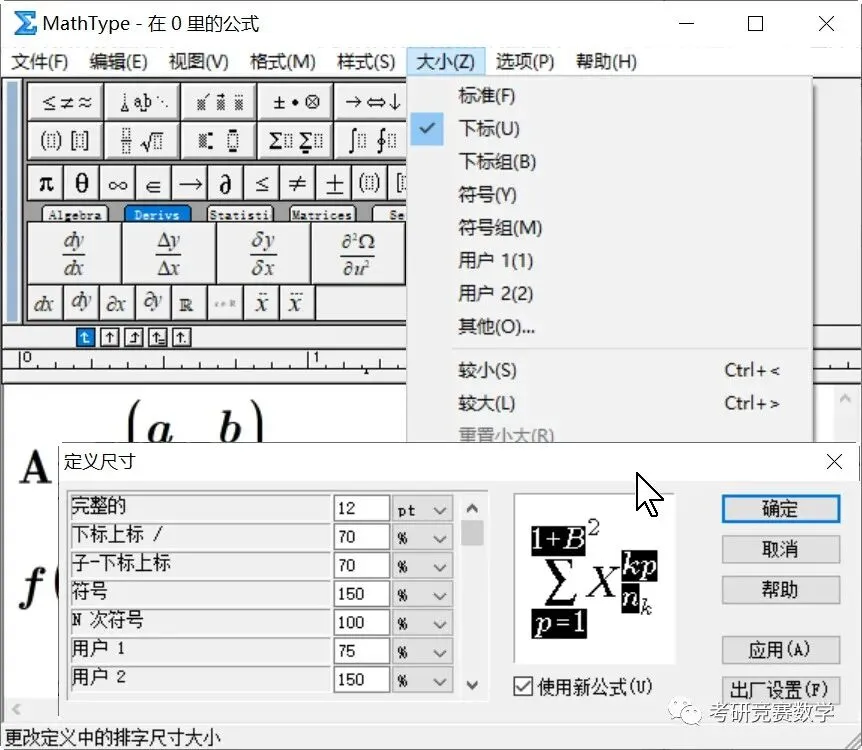
Task: Open the 格式(M) menu
Action: pos(283,62)
